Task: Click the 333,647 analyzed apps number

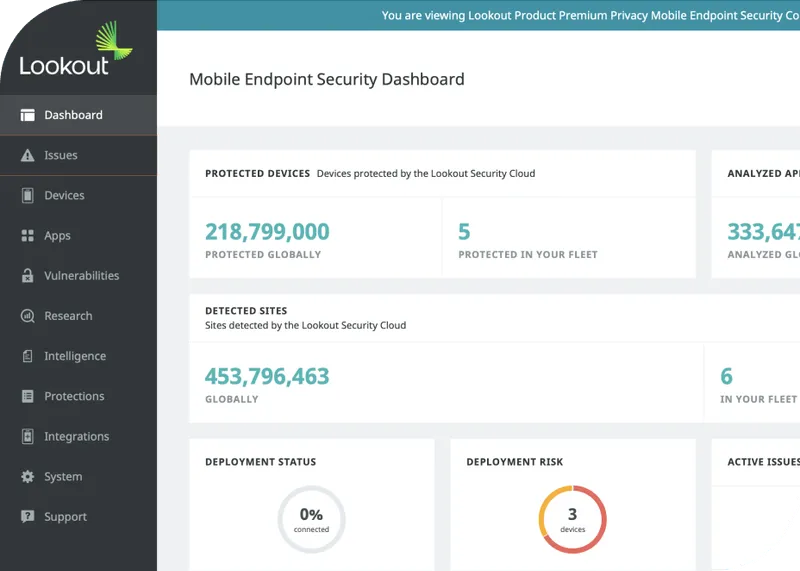Action: 763,232
